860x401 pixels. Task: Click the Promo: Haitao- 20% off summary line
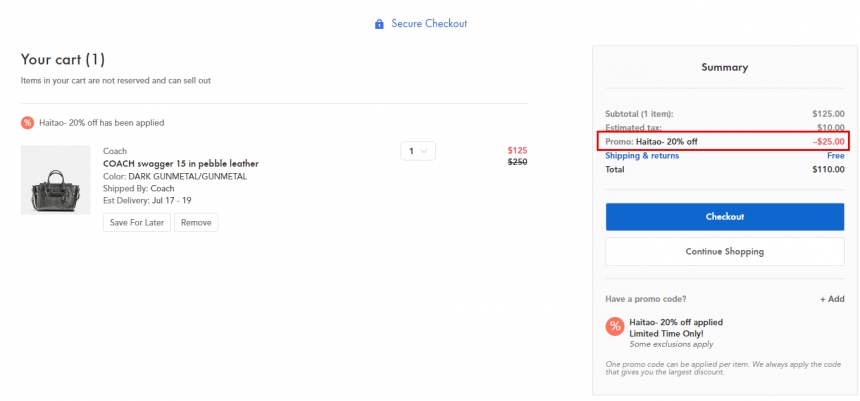coord(724,142)
